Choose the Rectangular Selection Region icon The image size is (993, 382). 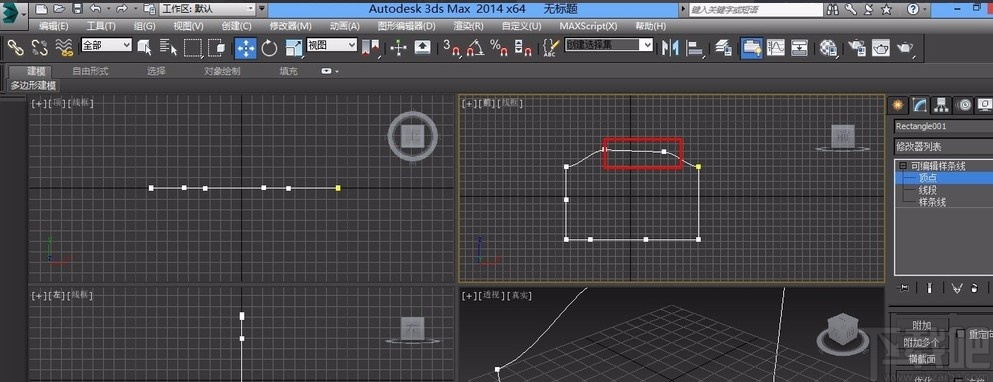(193, 48)
